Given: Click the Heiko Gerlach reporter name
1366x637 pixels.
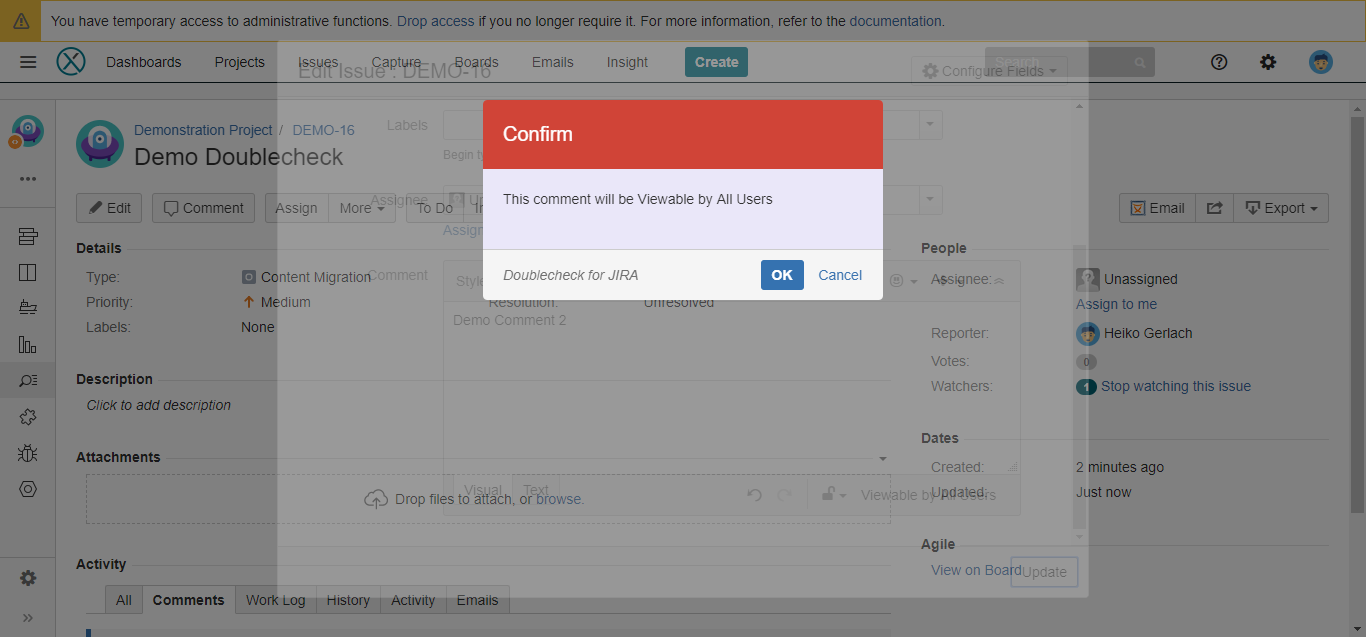Looking at the screenshot, I should pos(1148,333).
